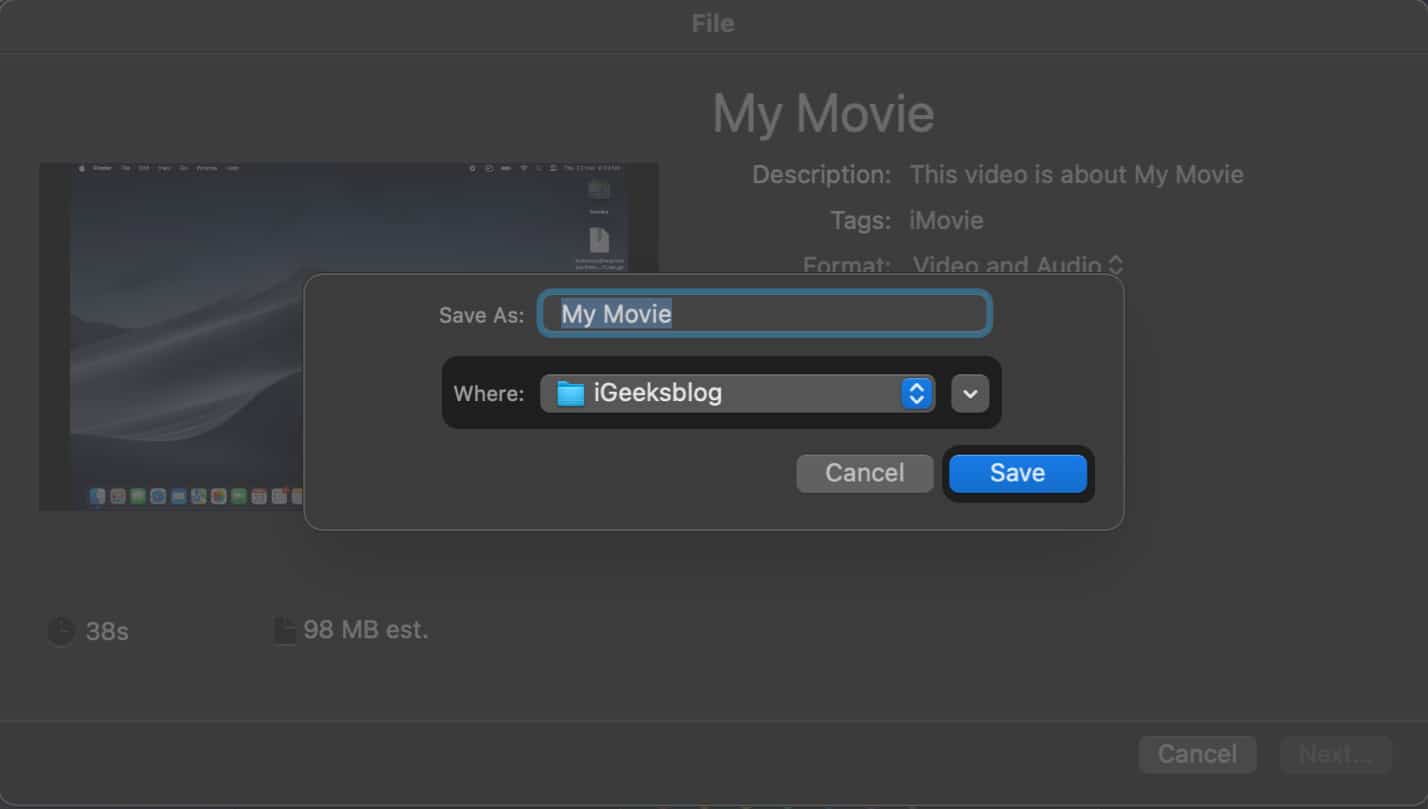Click the iMovie tags value
The image size is (1428, 809).
[x=946, y=220]
